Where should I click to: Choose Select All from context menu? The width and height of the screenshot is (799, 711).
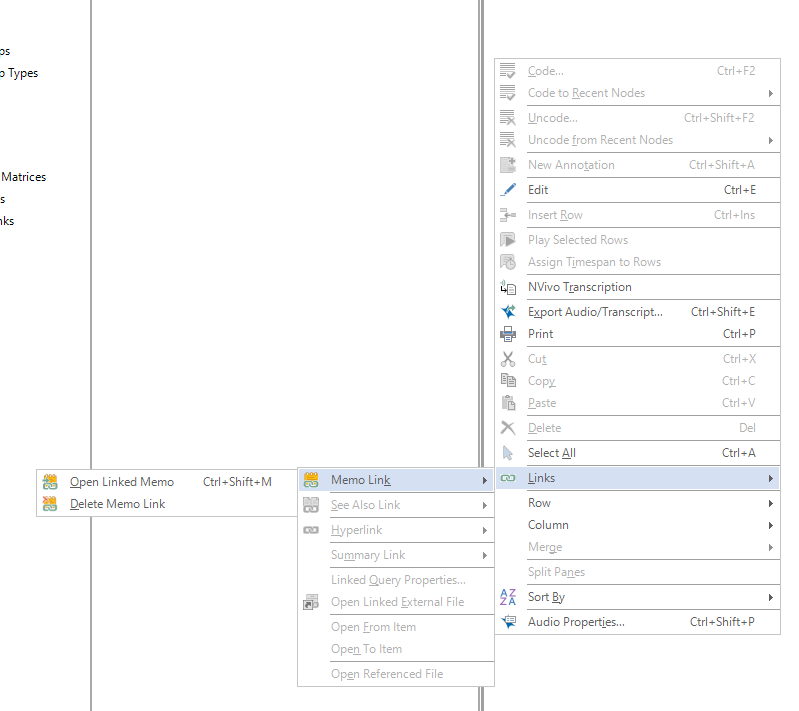tap(551, 453)
